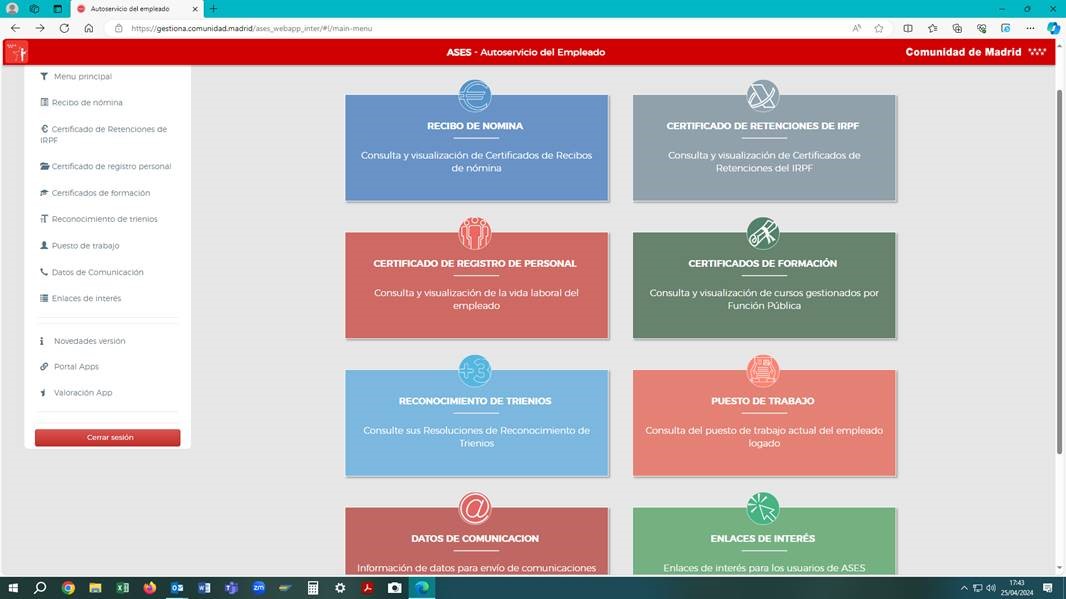Viewport: 1066px width, 599px height.
Task: Refresh the page with the reload button
Action: tap(64, 28)
